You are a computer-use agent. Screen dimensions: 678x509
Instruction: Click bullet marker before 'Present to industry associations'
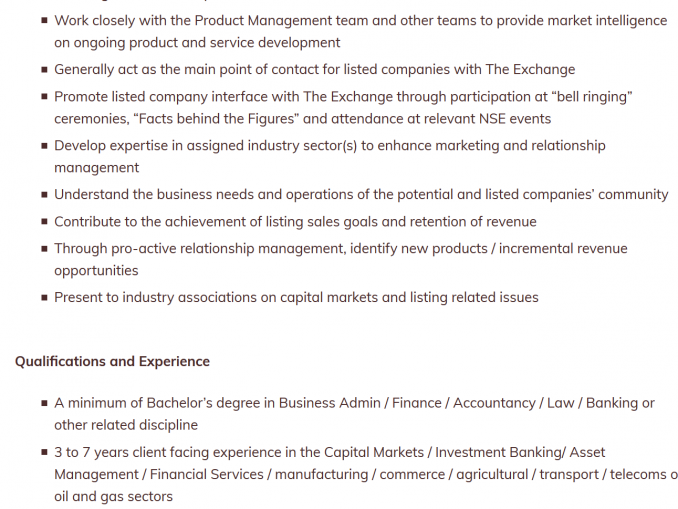[x=44, y=298]
